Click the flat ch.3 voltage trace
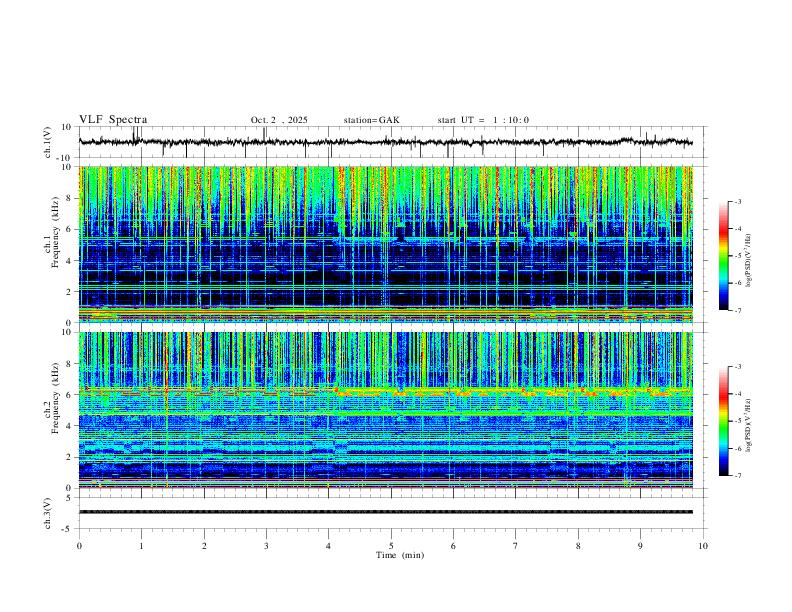This screenshot has height=612, width=792. 385,512
